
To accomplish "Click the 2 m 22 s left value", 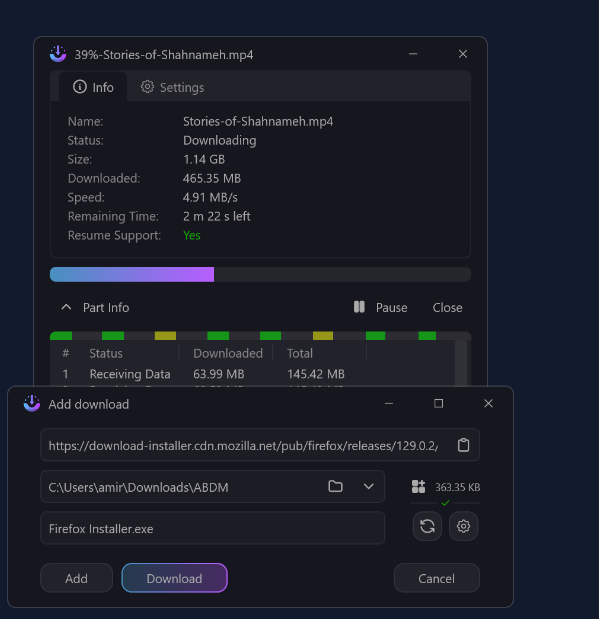I will point(216,216).
